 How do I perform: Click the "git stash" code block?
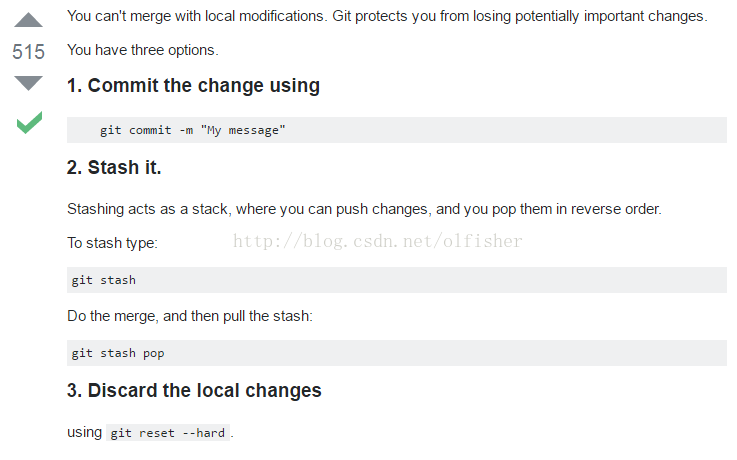pos(396,280)
